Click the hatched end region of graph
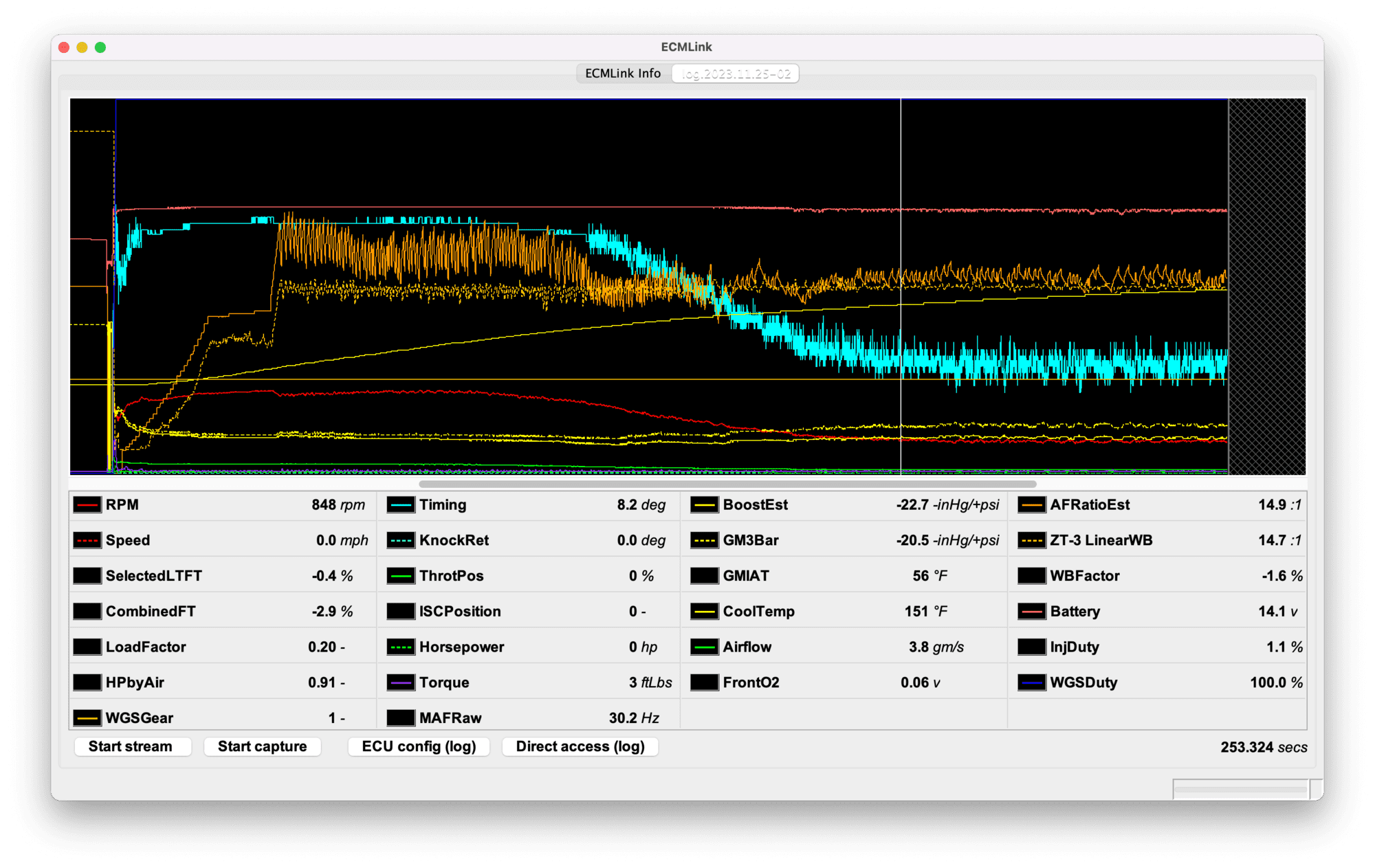The height and width of the screenshot is (868, 1375). (x=1267, y=287)
